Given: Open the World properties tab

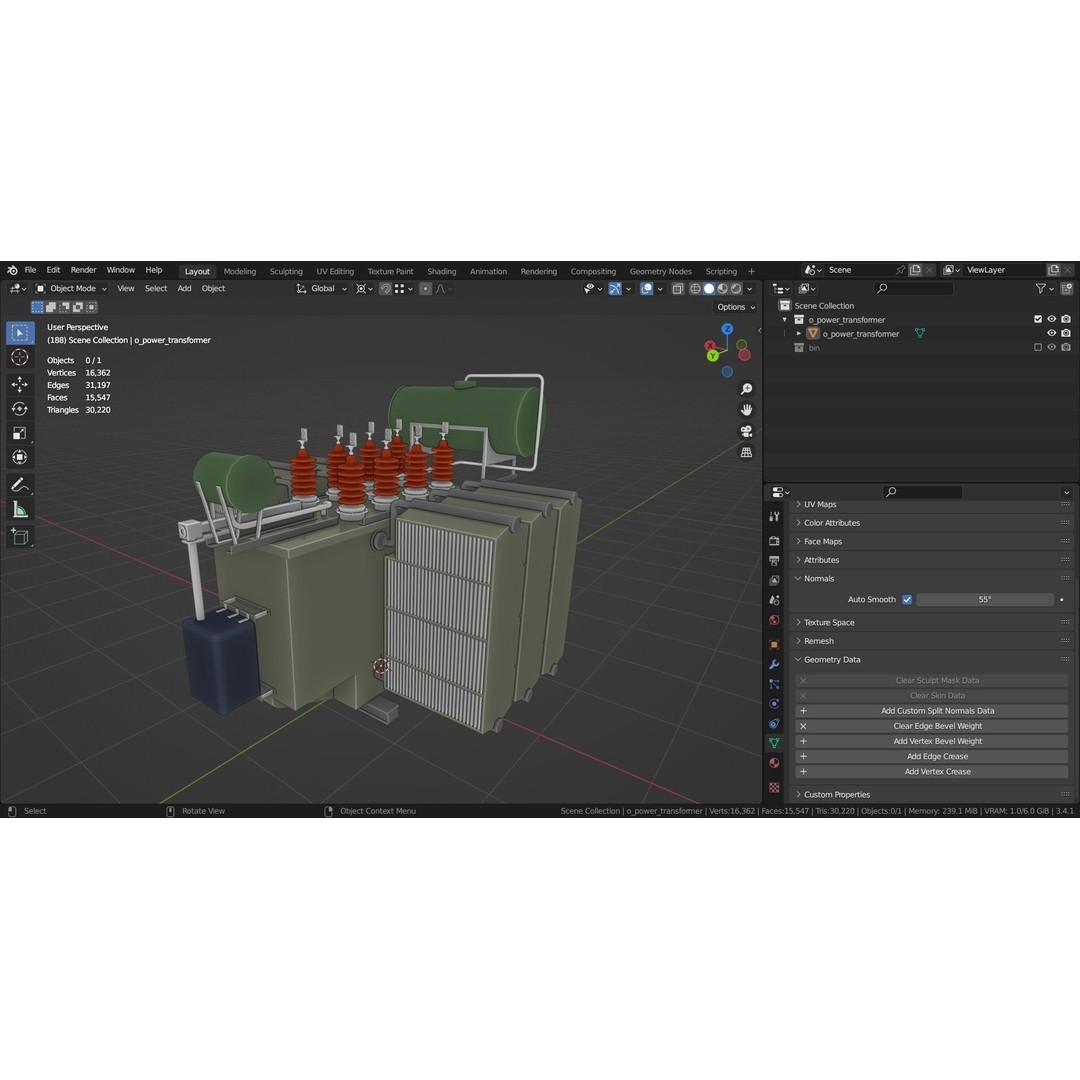Looking at the screenshot, I should [x=774, y=621].
